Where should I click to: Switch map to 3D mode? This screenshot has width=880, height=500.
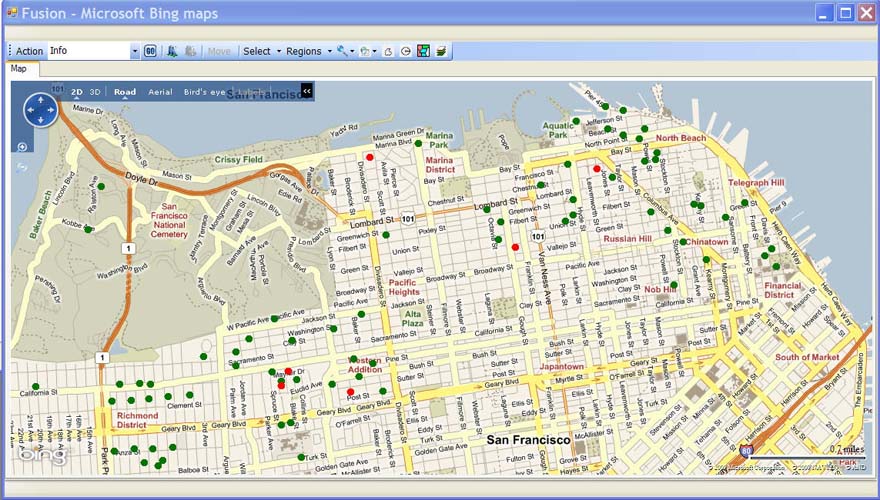(95, 92)
